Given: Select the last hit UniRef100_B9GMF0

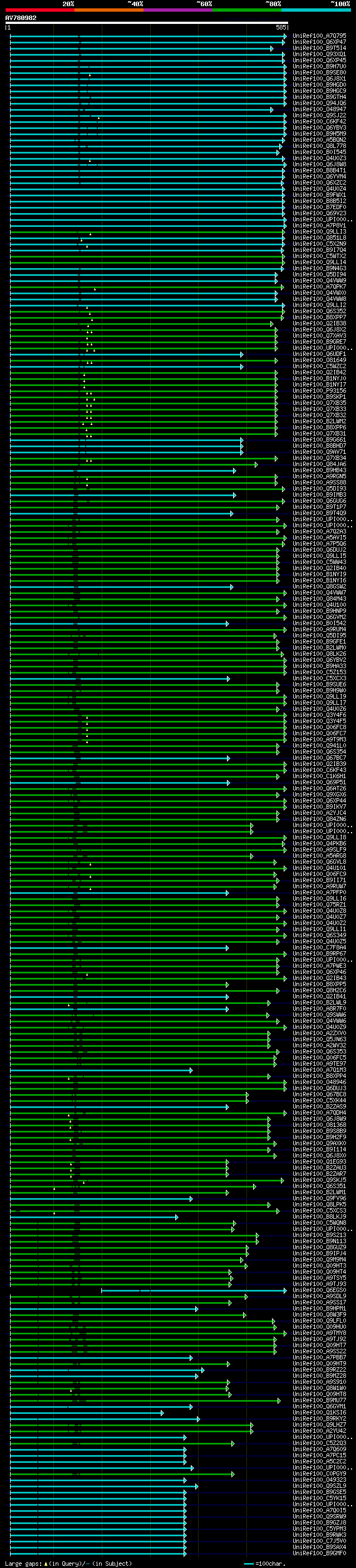Looking at the screenshot, I should [319, 1554].
